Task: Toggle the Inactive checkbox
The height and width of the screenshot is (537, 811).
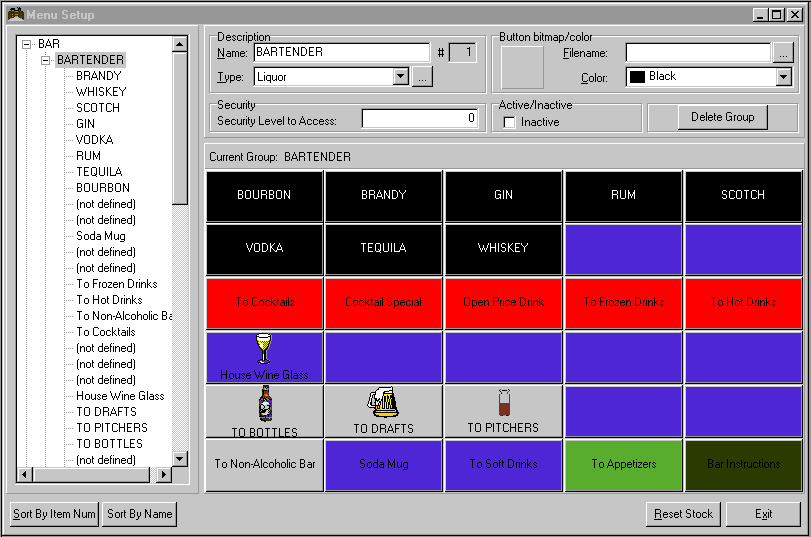Action: [510, 122]
